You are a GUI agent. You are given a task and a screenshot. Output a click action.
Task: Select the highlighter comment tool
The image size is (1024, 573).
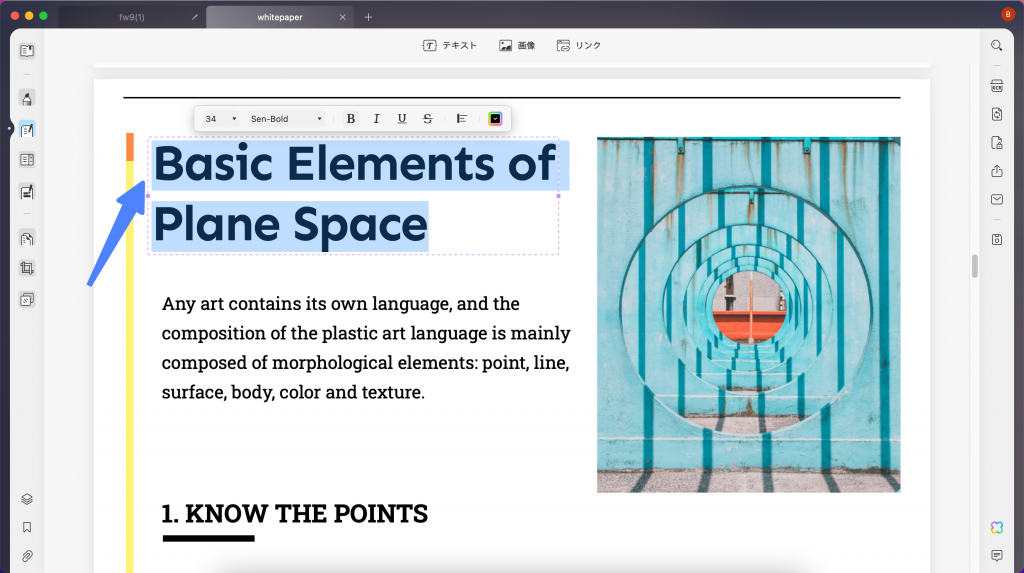tap(27, 98)
